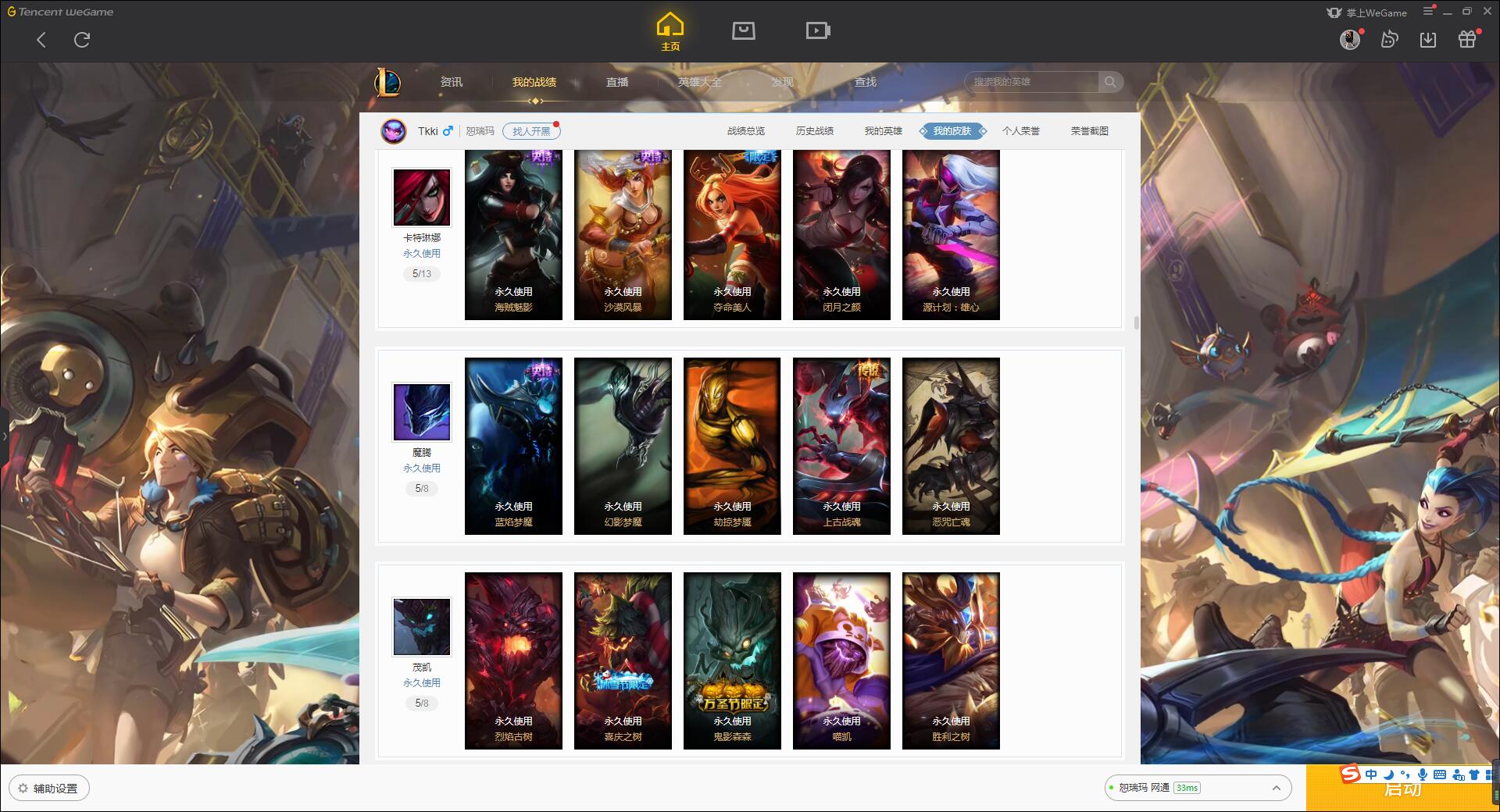
Task: Open the 辅助设置 settings button
Action: coord(49,789)
